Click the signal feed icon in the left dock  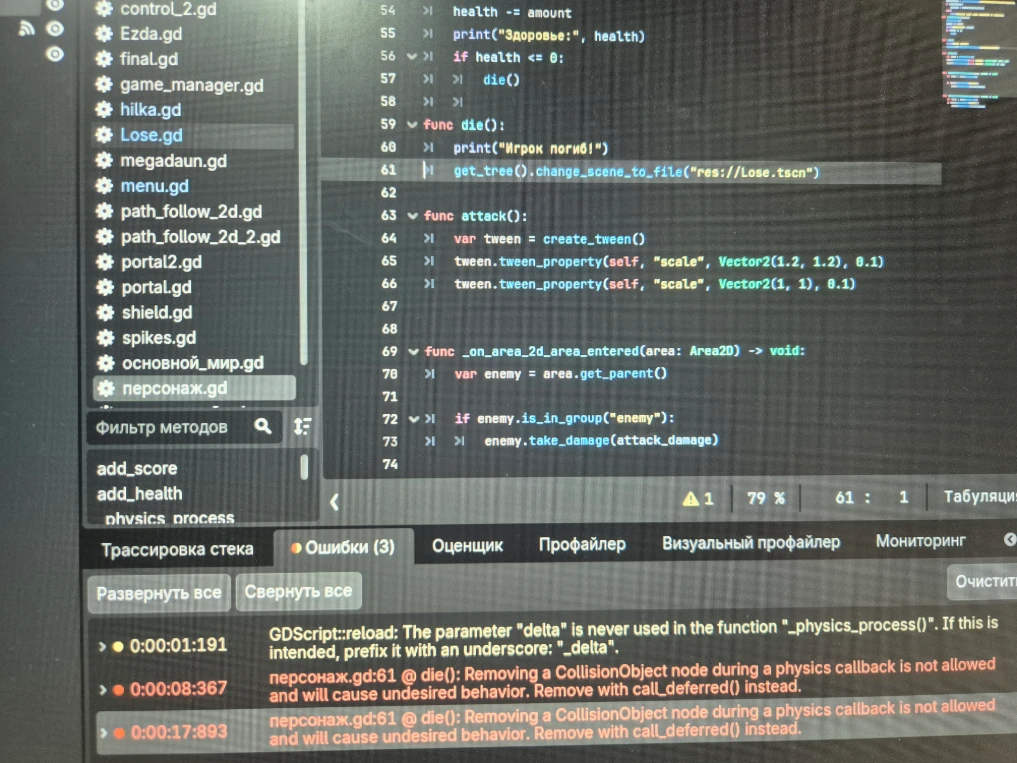point(26,29)
